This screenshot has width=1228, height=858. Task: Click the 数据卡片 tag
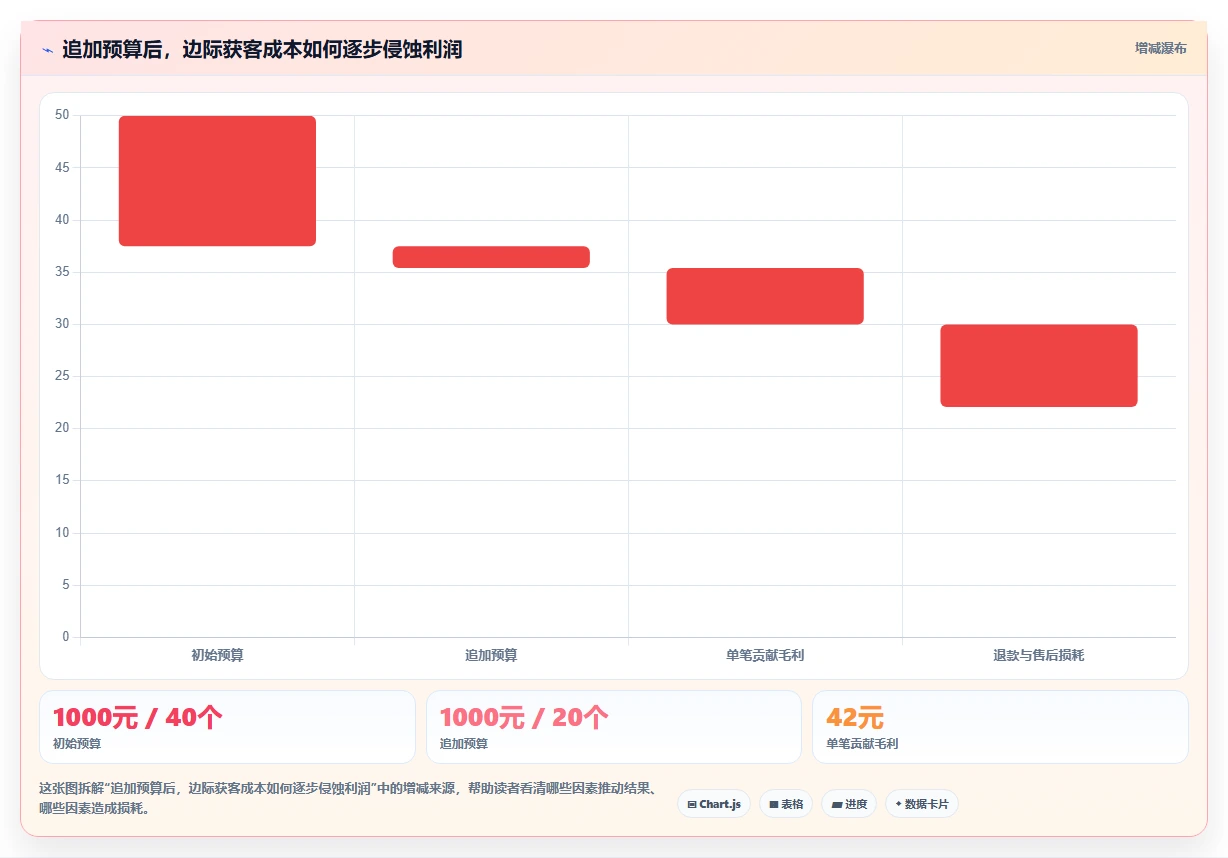[922, 804]
